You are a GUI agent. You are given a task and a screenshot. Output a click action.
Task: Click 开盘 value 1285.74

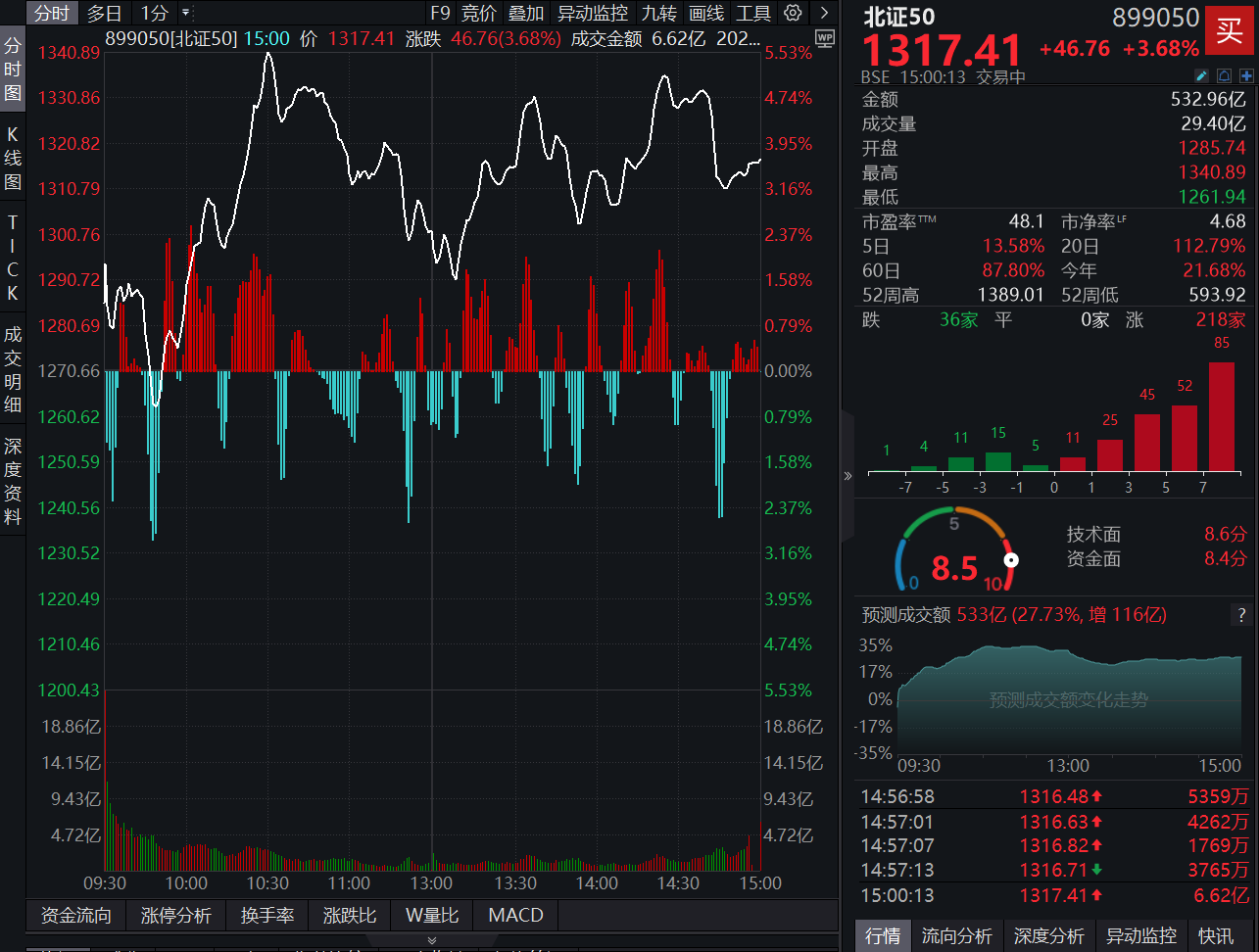point(1212,148)
